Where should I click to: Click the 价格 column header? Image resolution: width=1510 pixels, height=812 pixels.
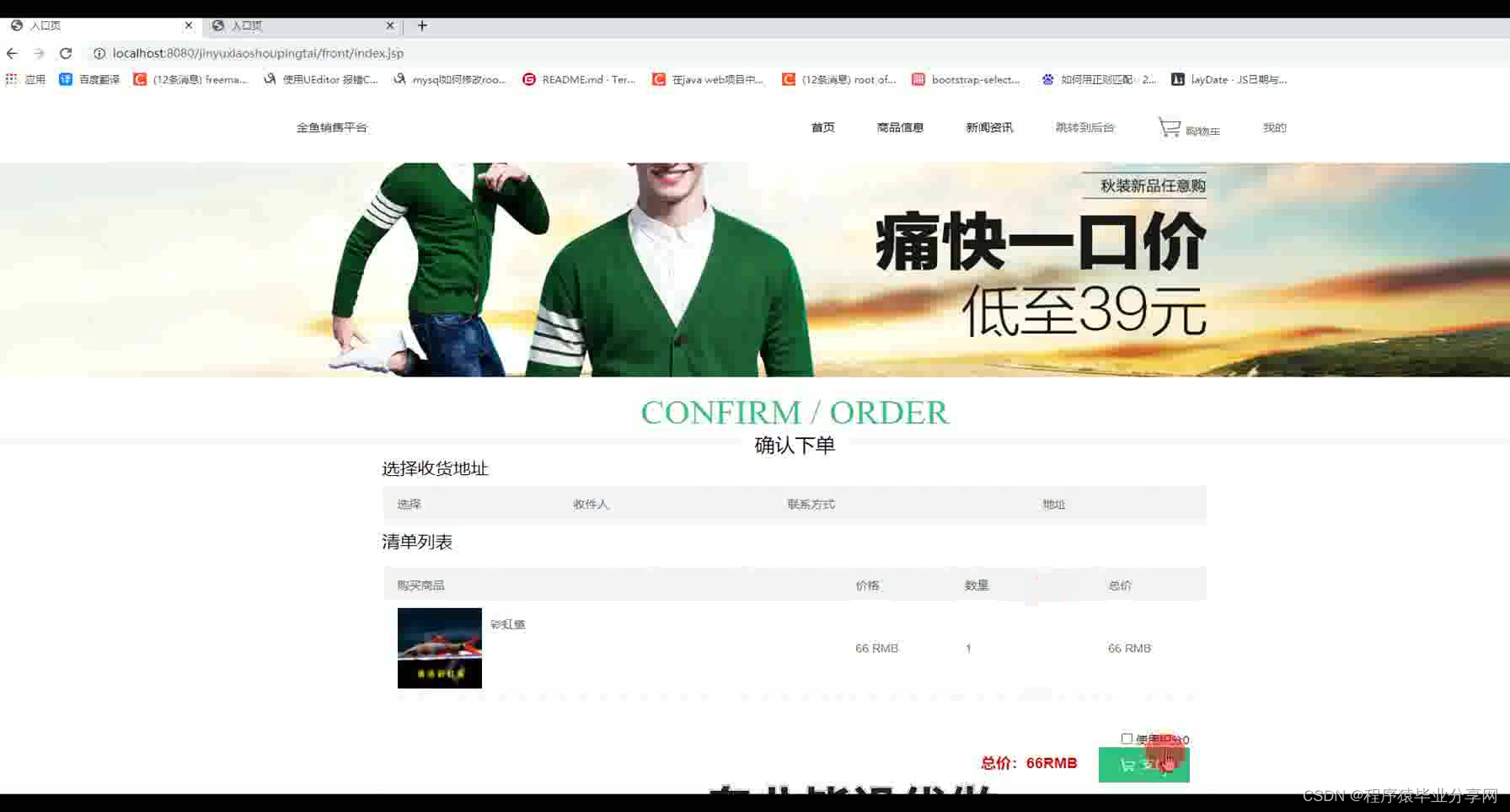(x=867, y=585)
